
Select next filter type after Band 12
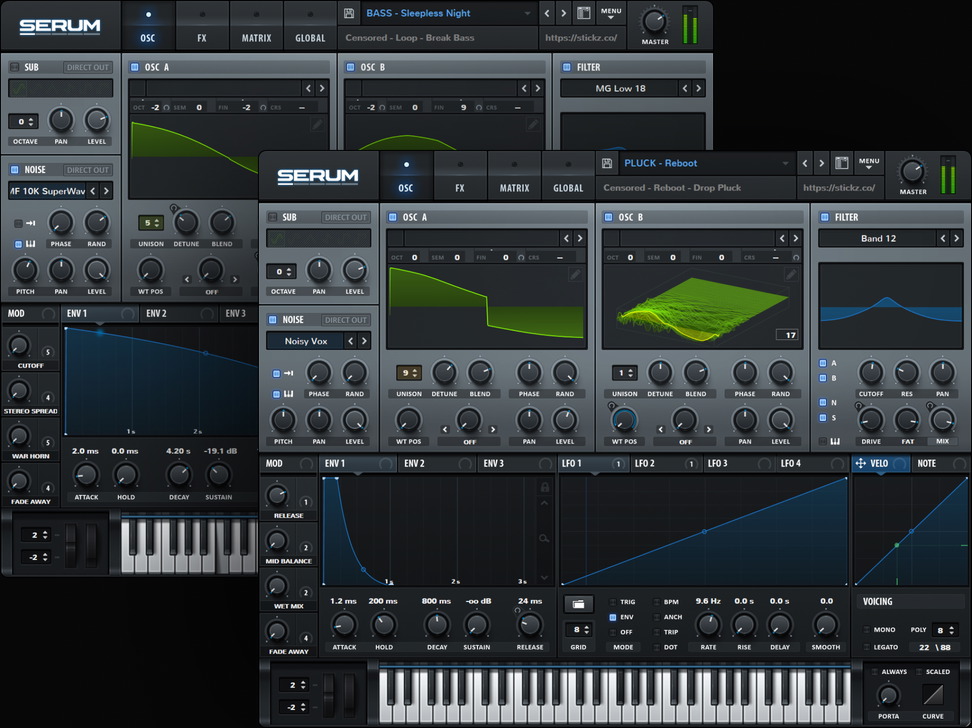point(957,238)
